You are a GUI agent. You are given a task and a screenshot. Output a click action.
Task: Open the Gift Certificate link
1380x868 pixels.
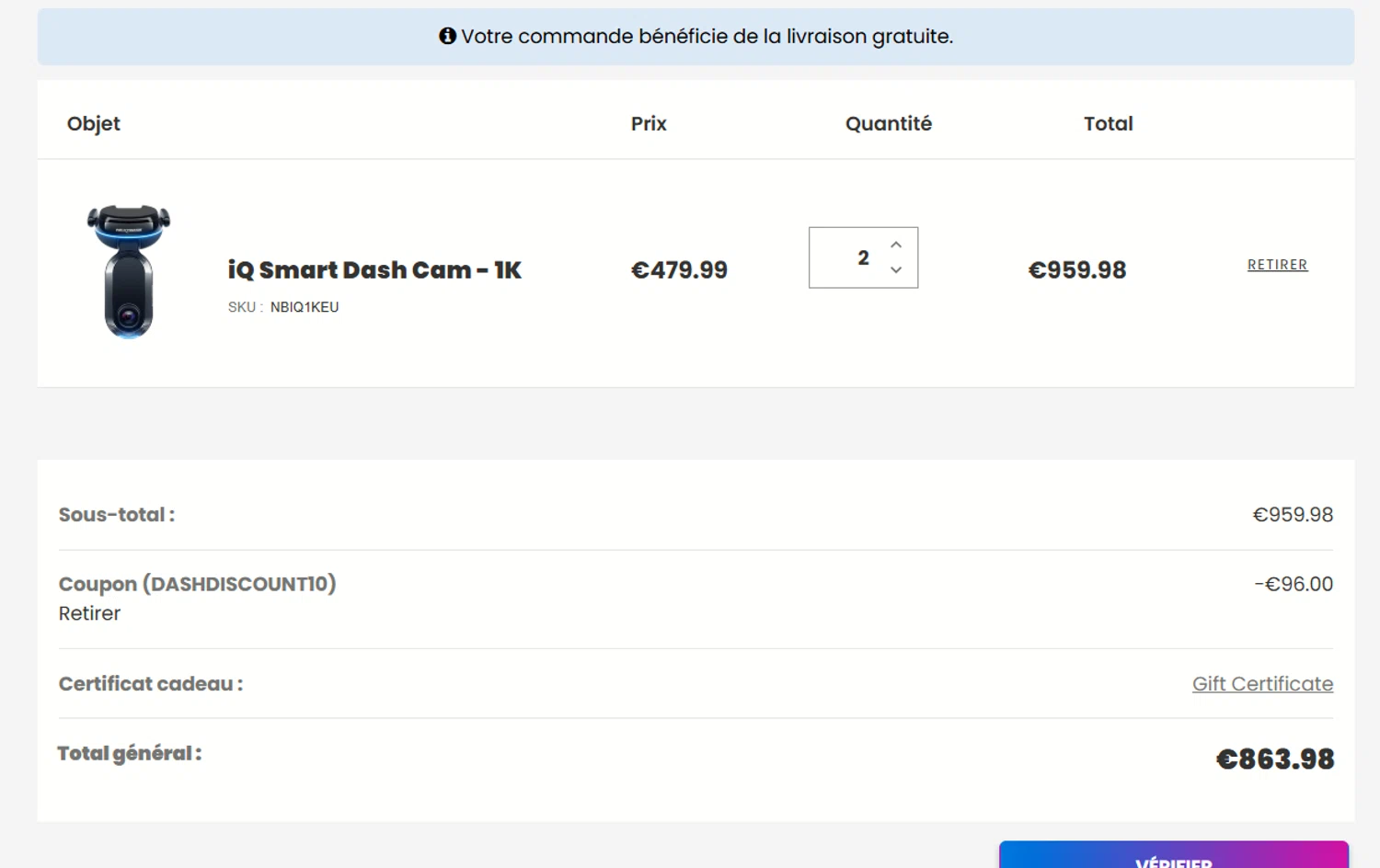point(1262,684)
